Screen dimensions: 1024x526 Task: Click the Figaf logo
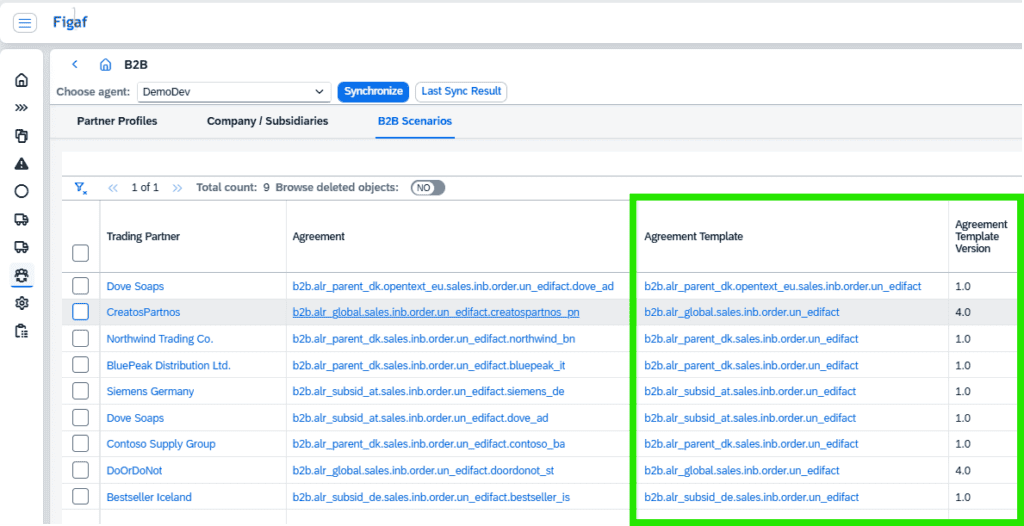pyautogui.click(x=70, y=22)
